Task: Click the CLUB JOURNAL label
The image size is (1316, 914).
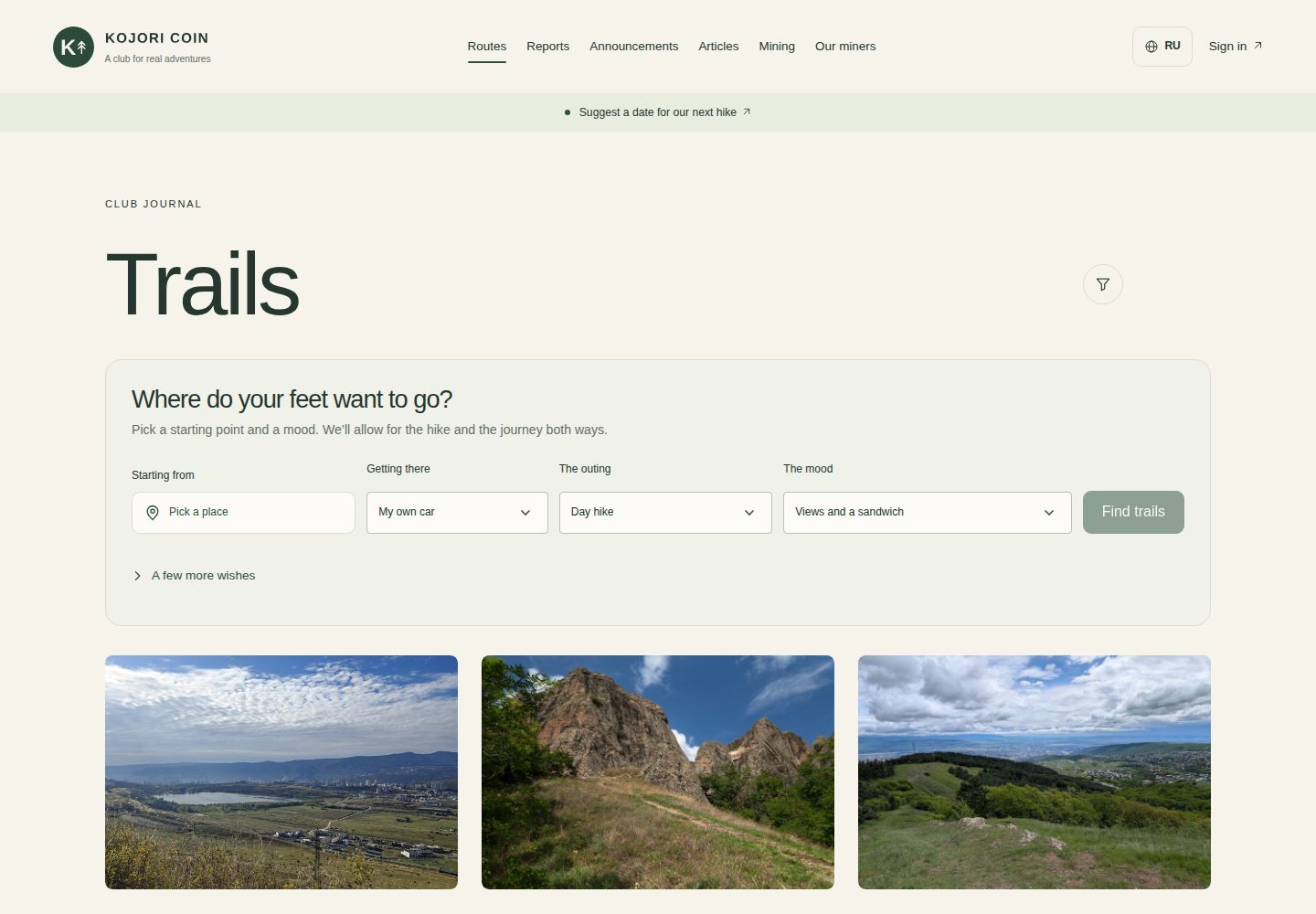Action: pyautogui.click(x=154, y=204)
